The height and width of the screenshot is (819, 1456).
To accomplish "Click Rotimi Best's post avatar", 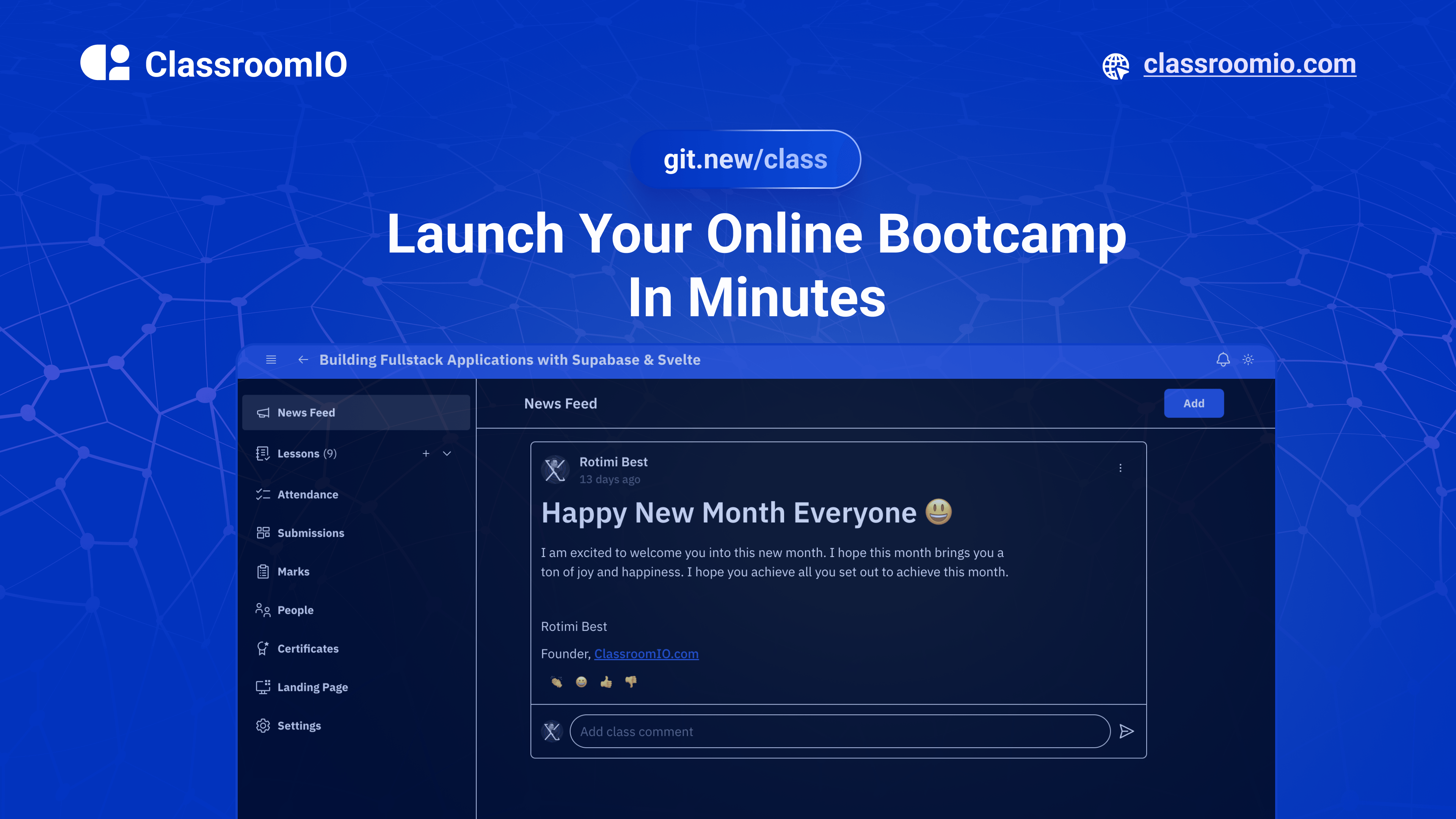I will 555,470.
